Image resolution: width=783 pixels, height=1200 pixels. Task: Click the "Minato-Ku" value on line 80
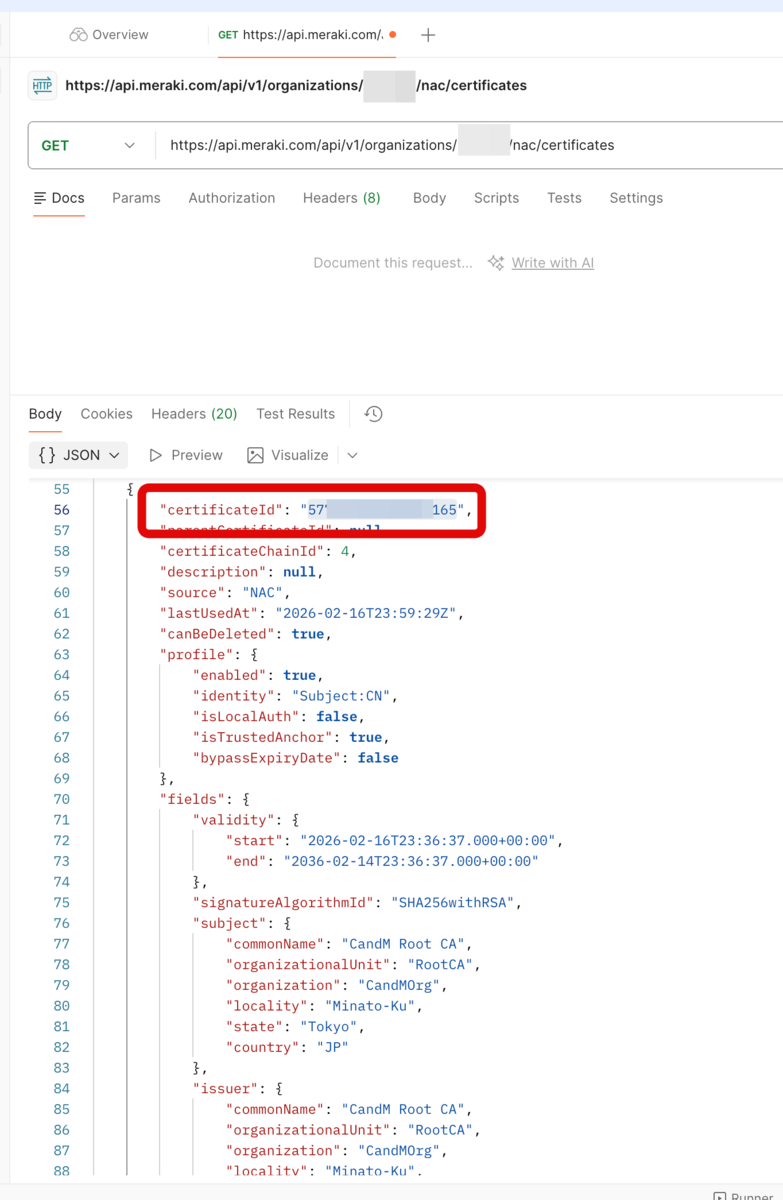pos(370,1006)
